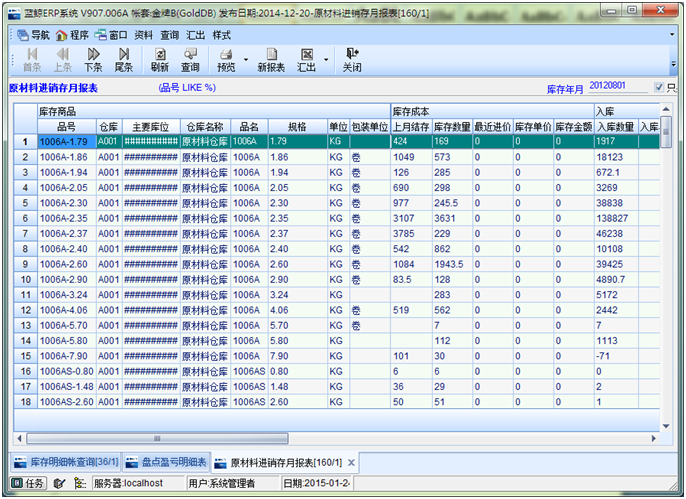Click the tree icon in status bar

click(x=80, y=483)
